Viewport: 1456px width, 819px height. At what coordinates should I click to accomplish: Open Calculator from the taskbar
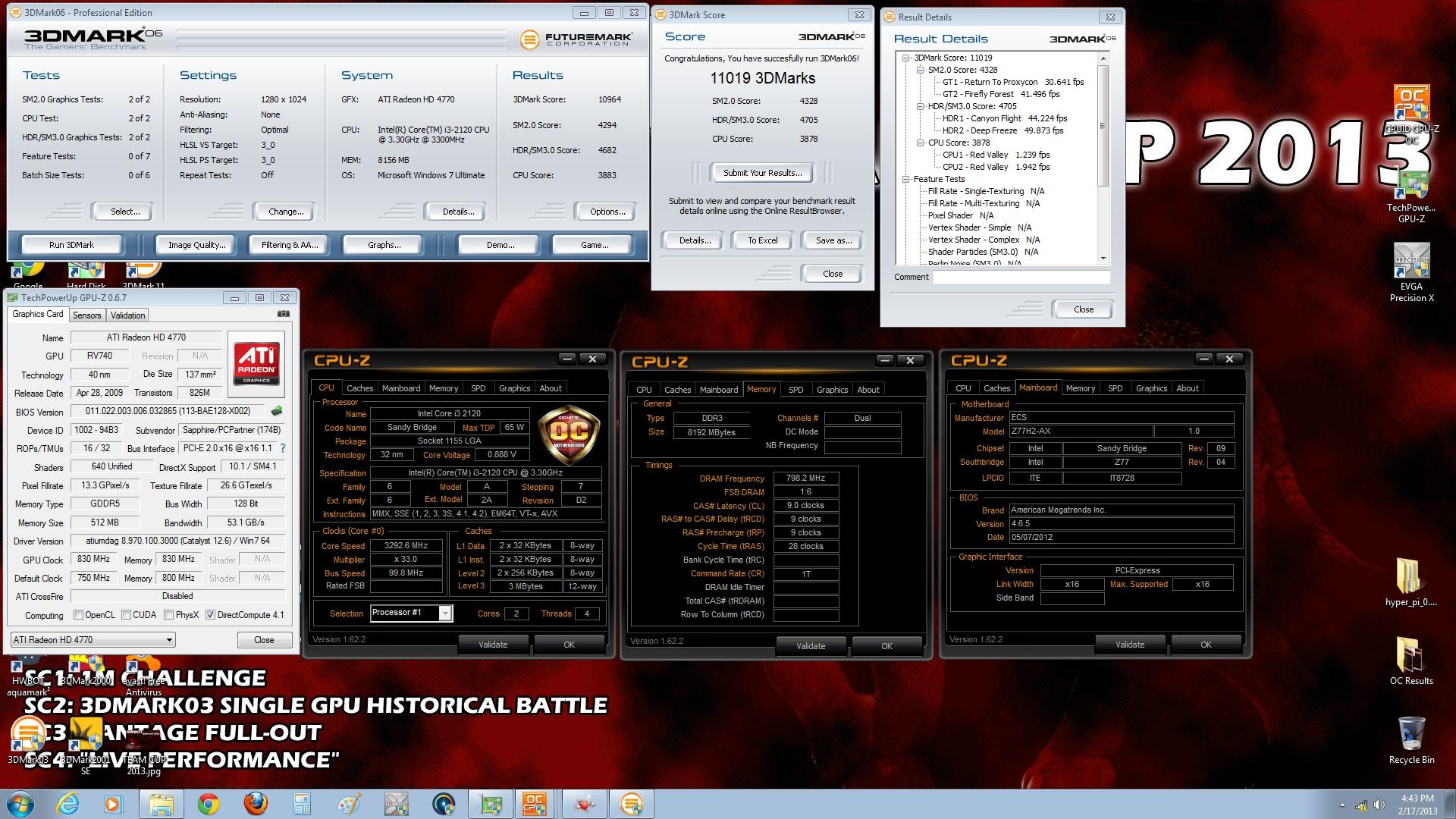303,804
